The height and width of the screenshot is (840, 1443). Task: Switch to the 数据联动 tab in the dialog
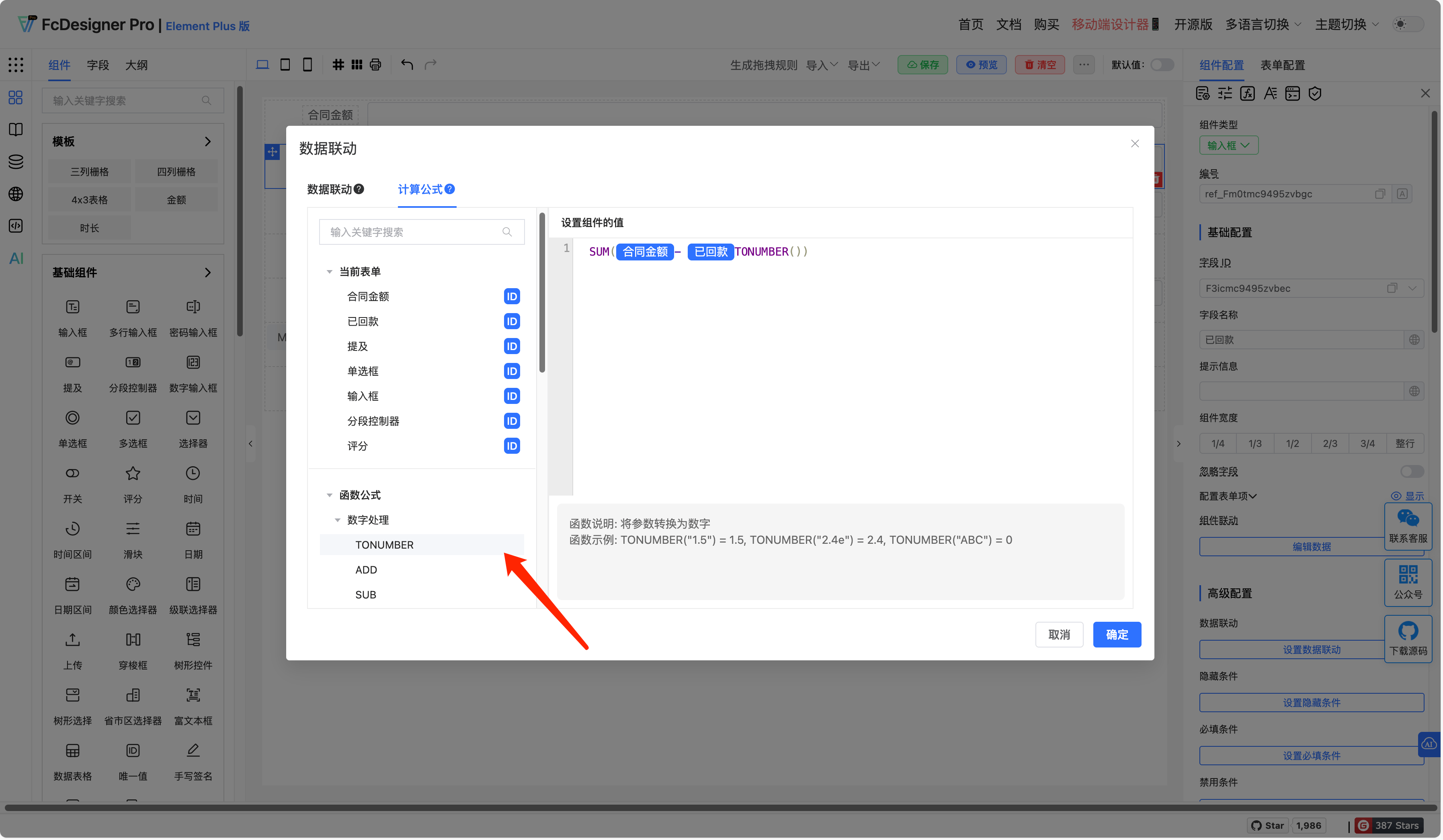coord(329,190)
